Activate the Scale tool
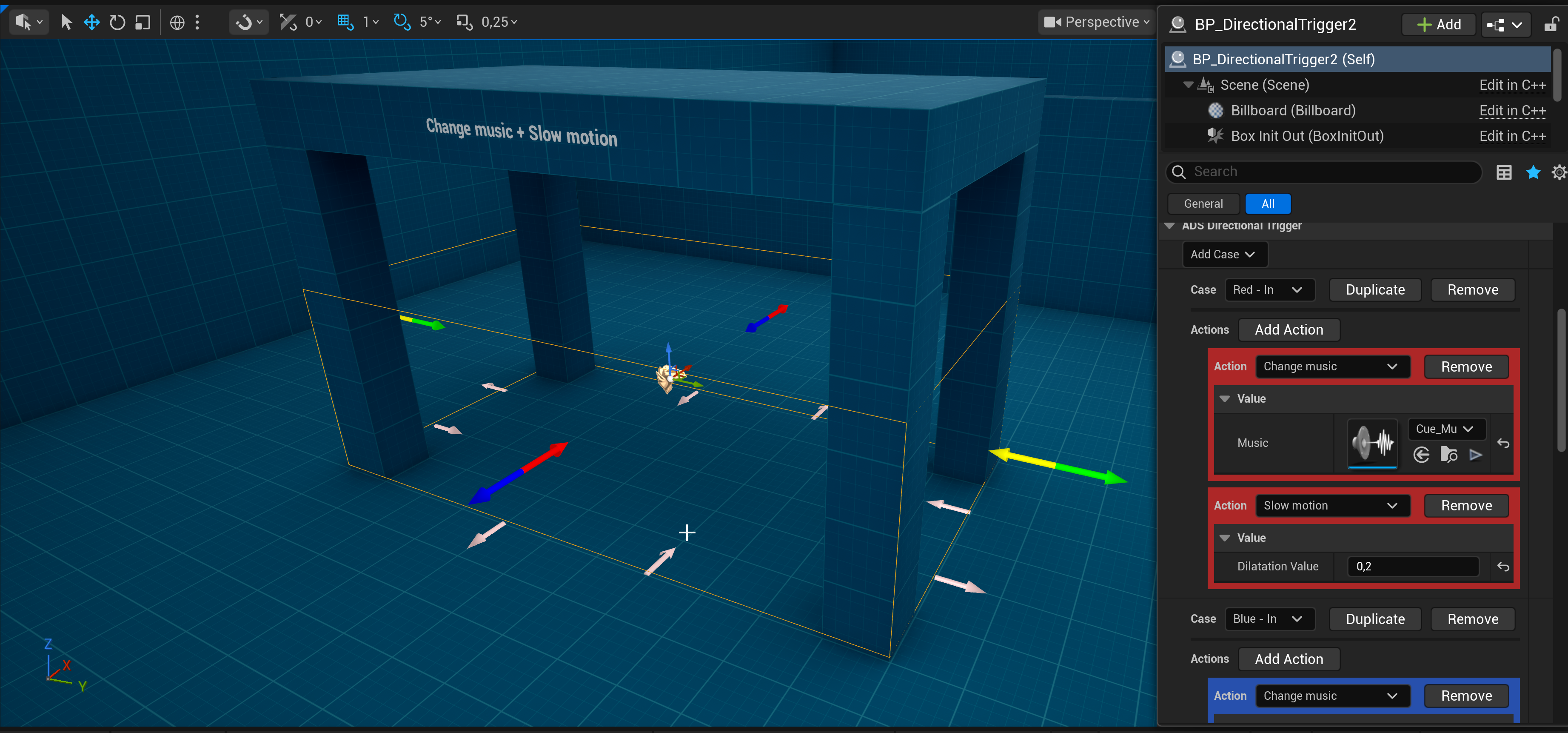Screen dimensions: 1568x733 click(143, 23)
